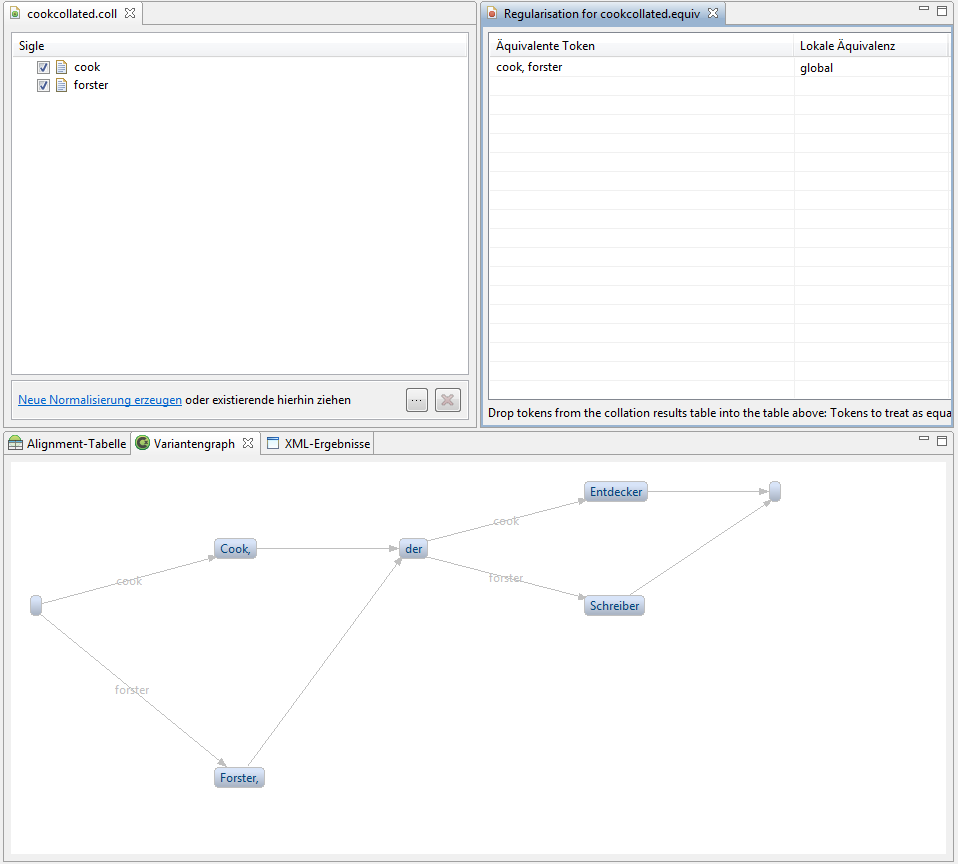This screenshot has width=958, height=864.
Task: Select the 'cook, forster' table row
Action: pyautogui.click(x=640, y=68)
